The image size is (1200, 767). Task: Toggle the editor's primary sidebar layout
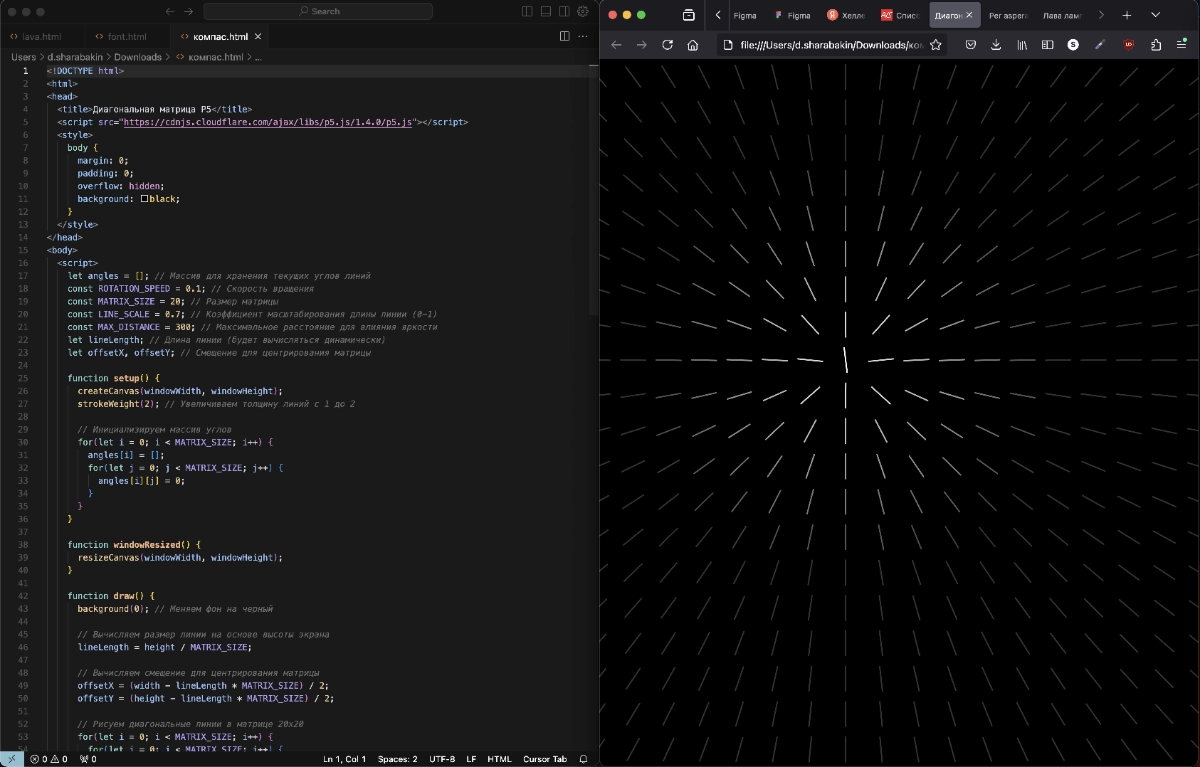528,11
